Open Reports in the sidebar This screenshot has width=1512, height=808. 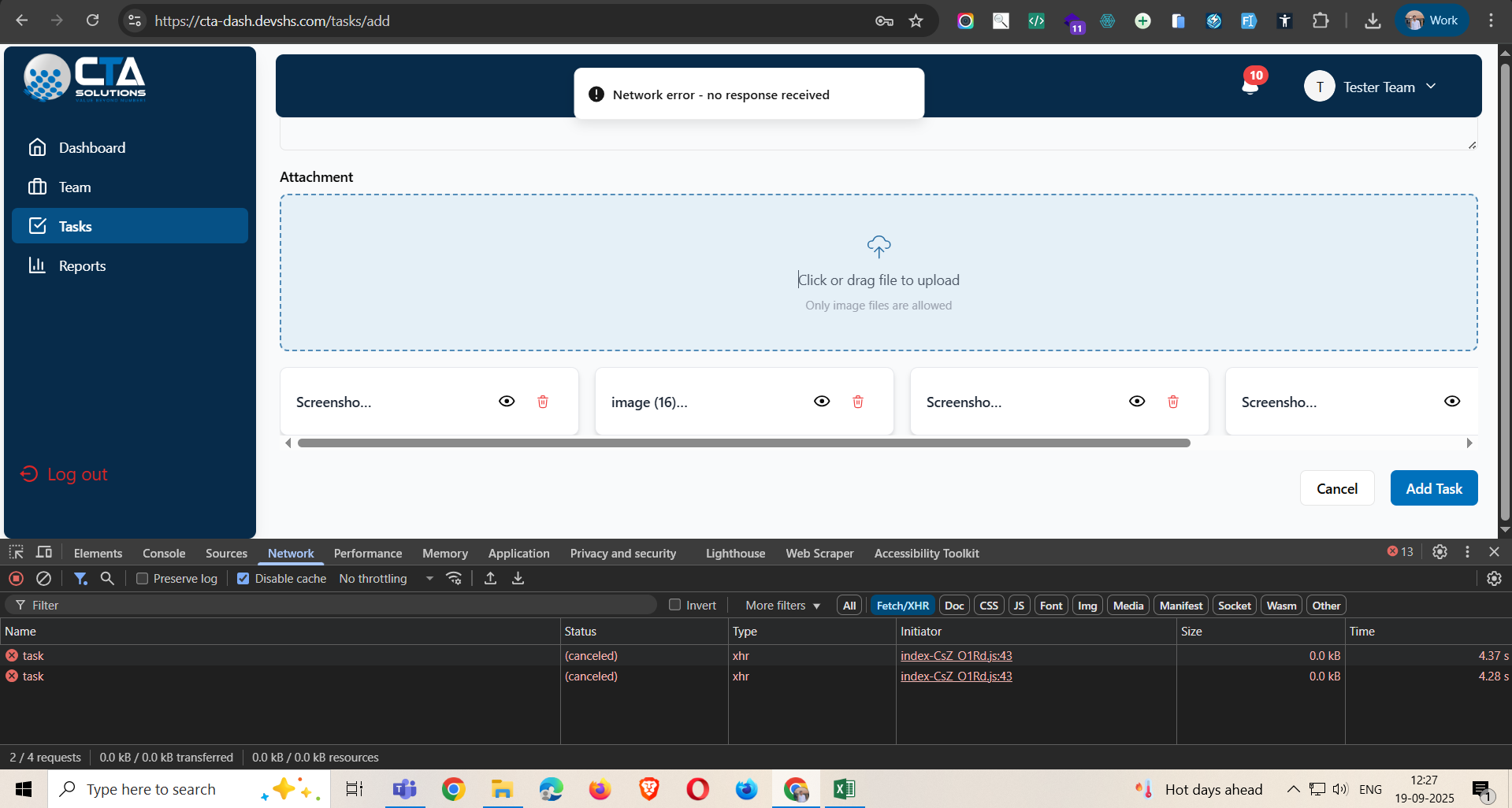(82, 266)
